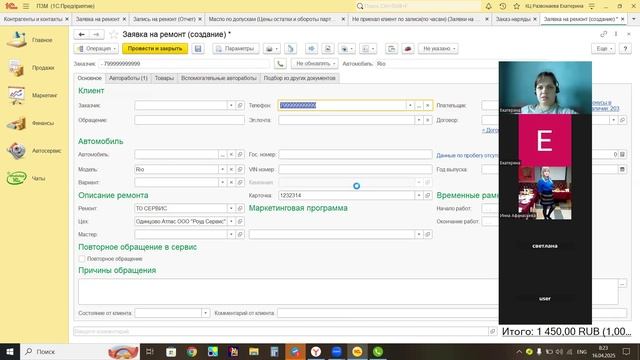Click the Данные по пробегу link
The height and width of the screenshot is (360, 640).
point(467,156)
